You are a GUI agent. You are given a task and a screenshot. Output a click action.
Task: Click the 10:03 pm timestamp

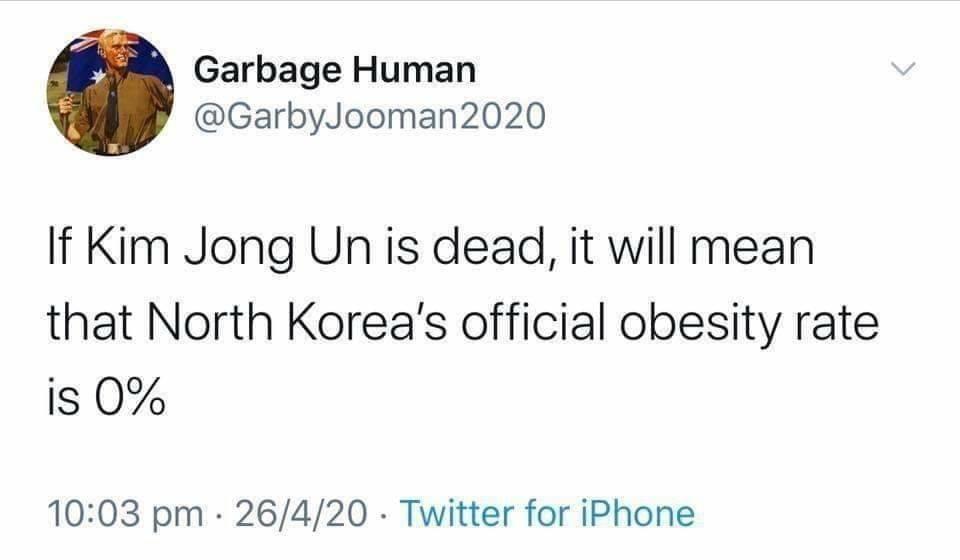[126, 514]
